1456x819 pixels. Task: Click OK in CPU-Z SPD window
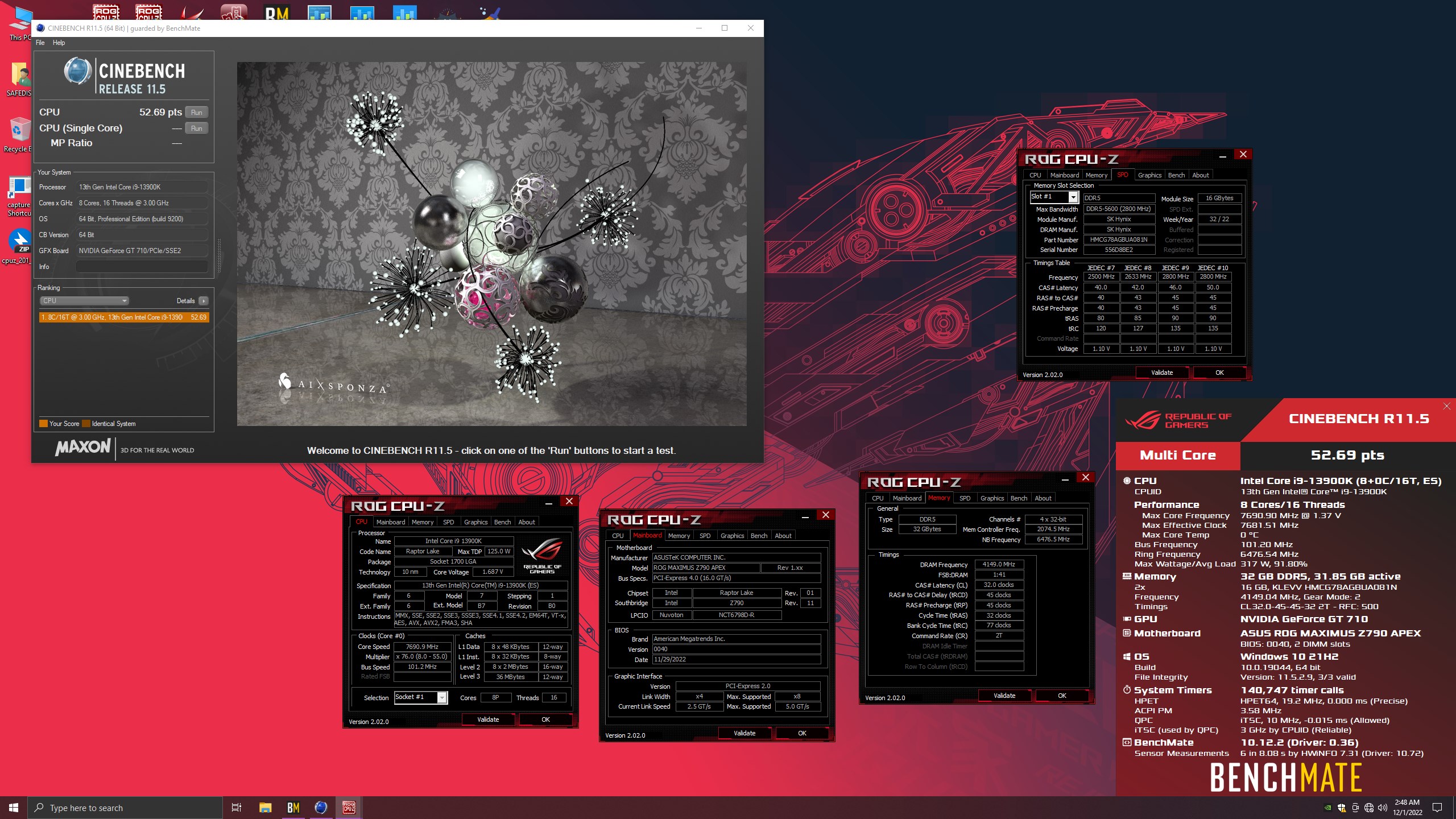1219,373
